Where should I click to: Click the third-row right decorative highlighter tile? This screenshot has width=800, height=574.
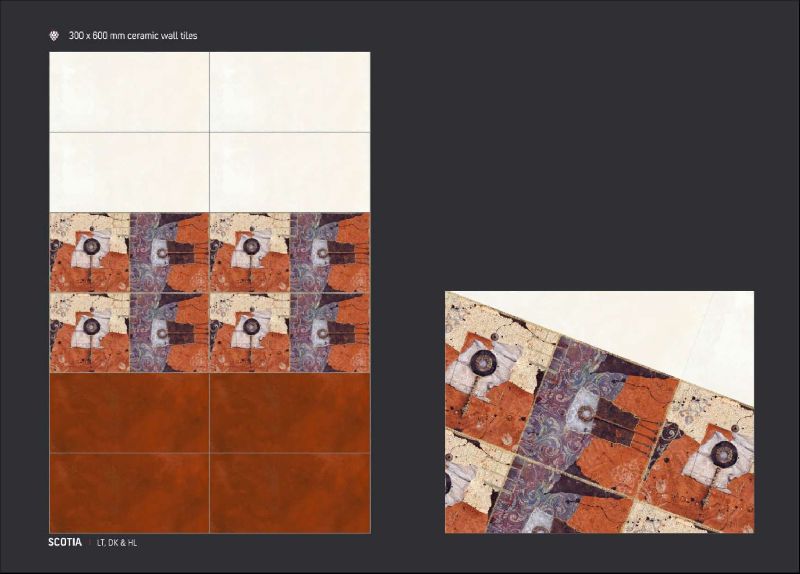coord(290,252)
